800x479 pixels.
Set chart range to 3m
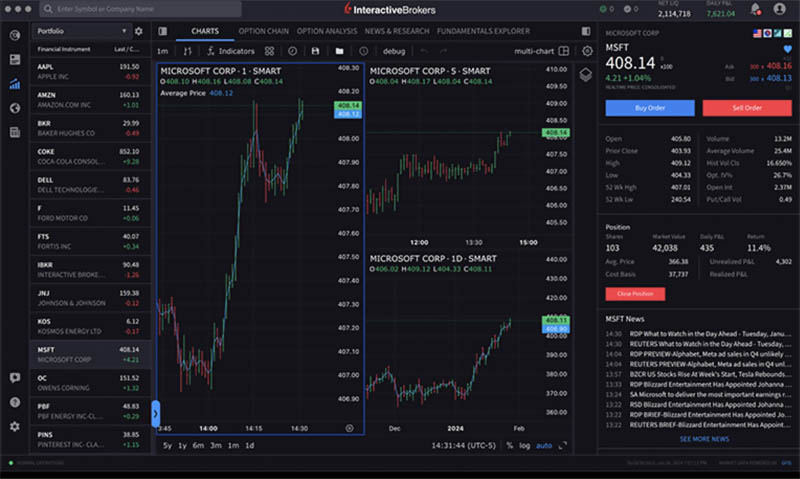pyautogui.click(x=216, y=446)
